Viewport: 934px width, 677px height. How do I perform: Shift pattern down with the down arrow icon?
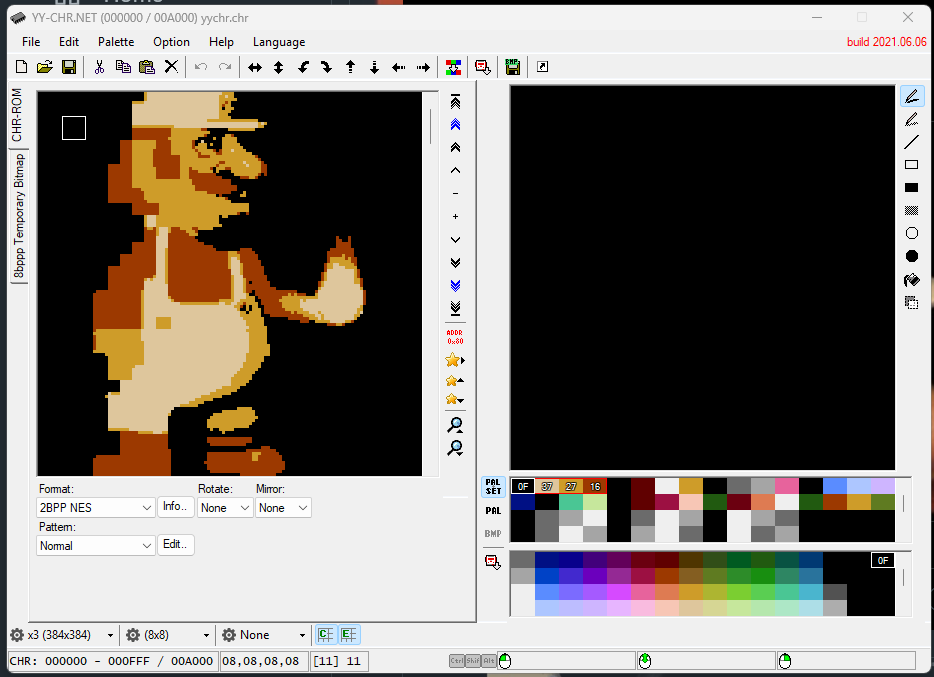point(375,67)
